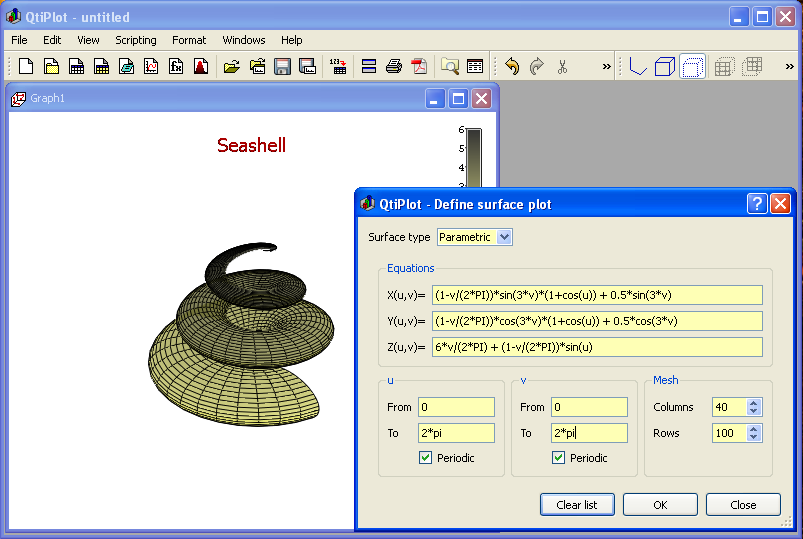Click the Z(u,v) equation field

tap(597, 347)
